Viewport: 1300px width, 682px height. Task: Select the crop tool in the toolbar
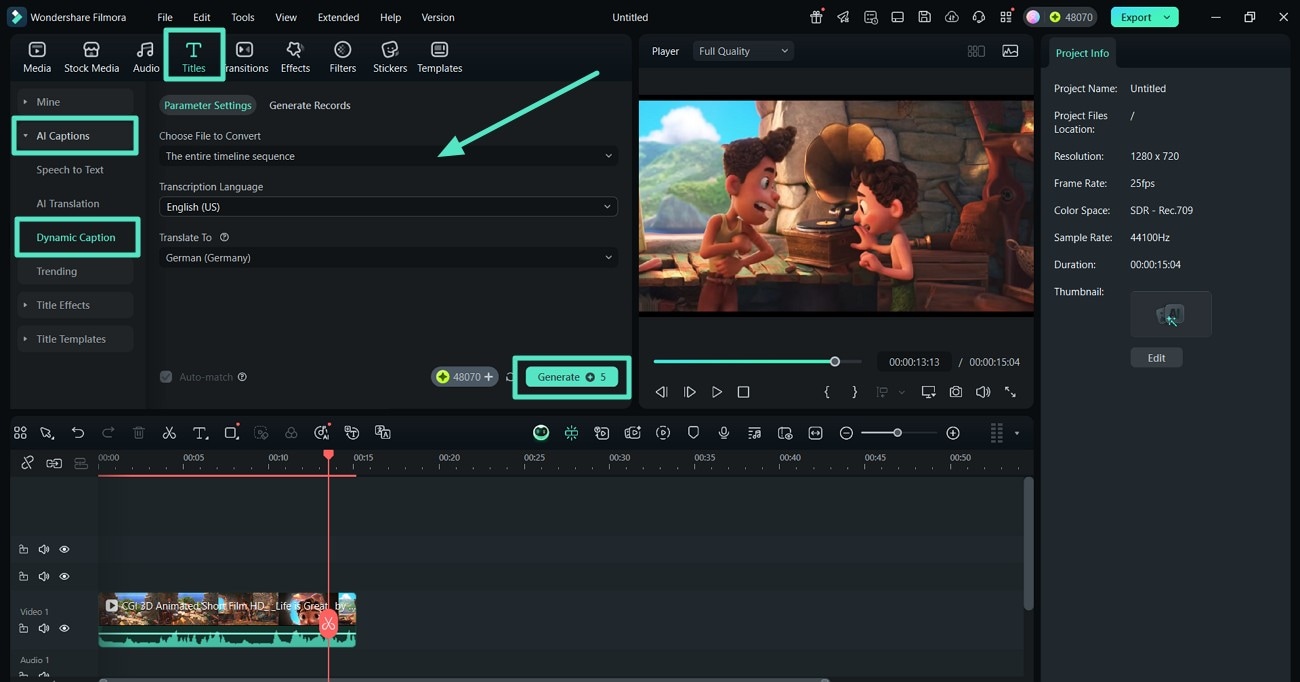(231, 433)
